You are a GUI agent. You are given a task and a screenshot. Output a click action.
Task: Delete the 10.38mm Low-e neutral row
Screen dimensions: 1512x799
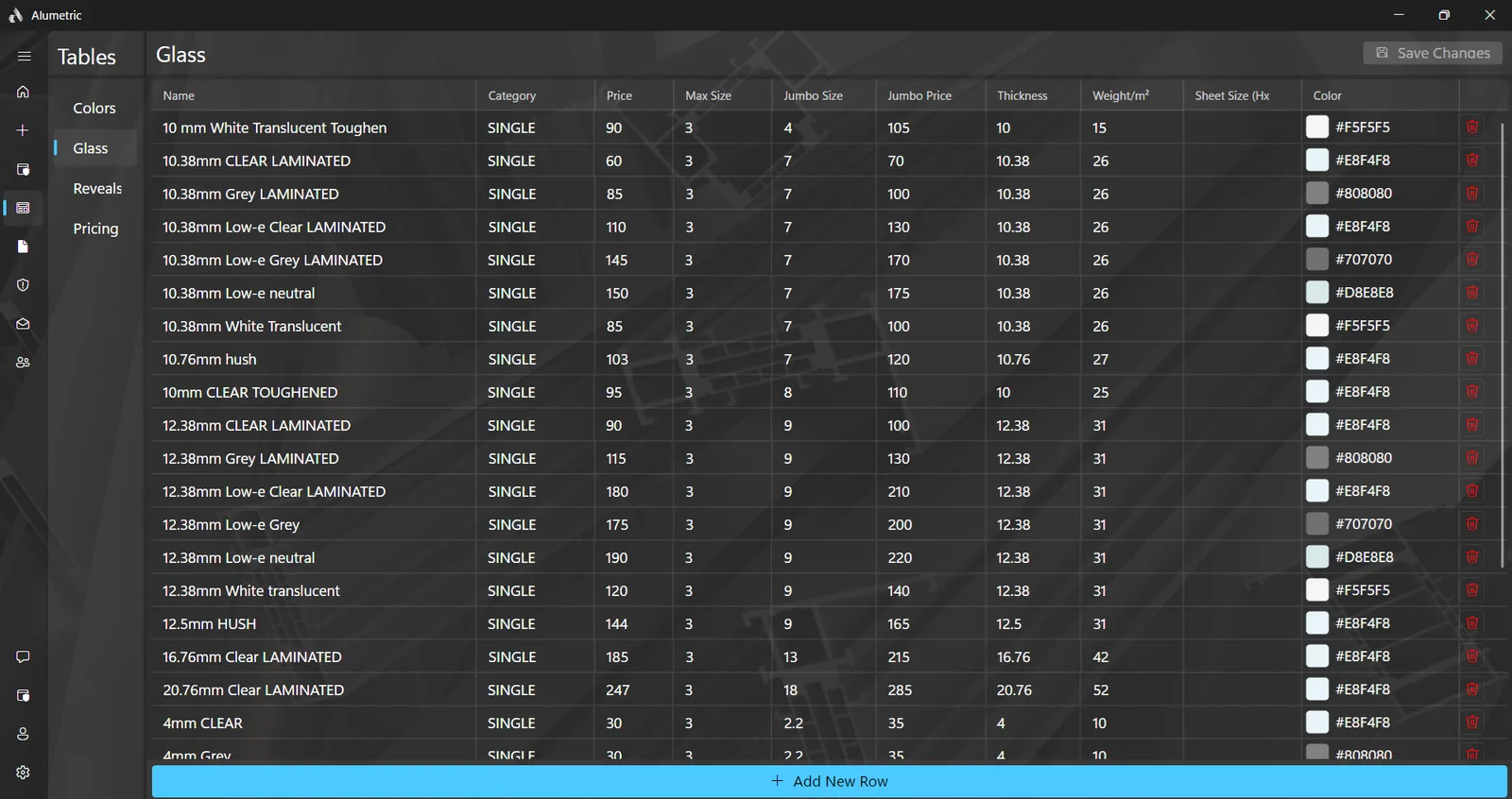(x=1472, y=292)
